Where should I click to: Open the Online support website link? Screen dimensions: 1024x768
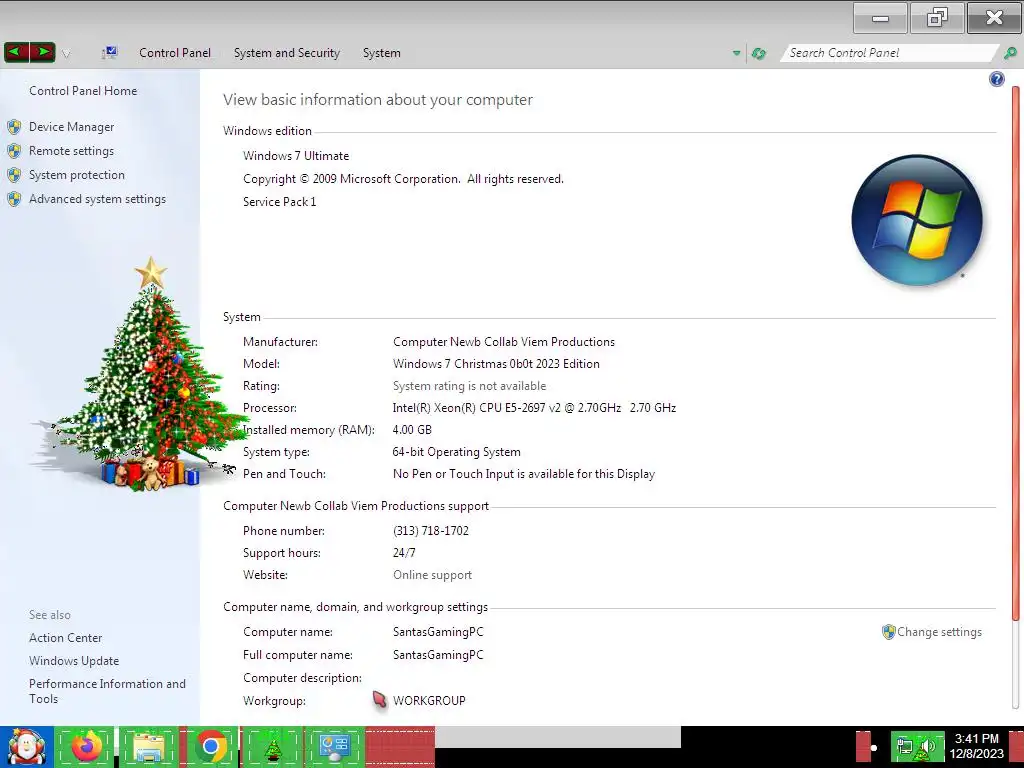point(432,575)
